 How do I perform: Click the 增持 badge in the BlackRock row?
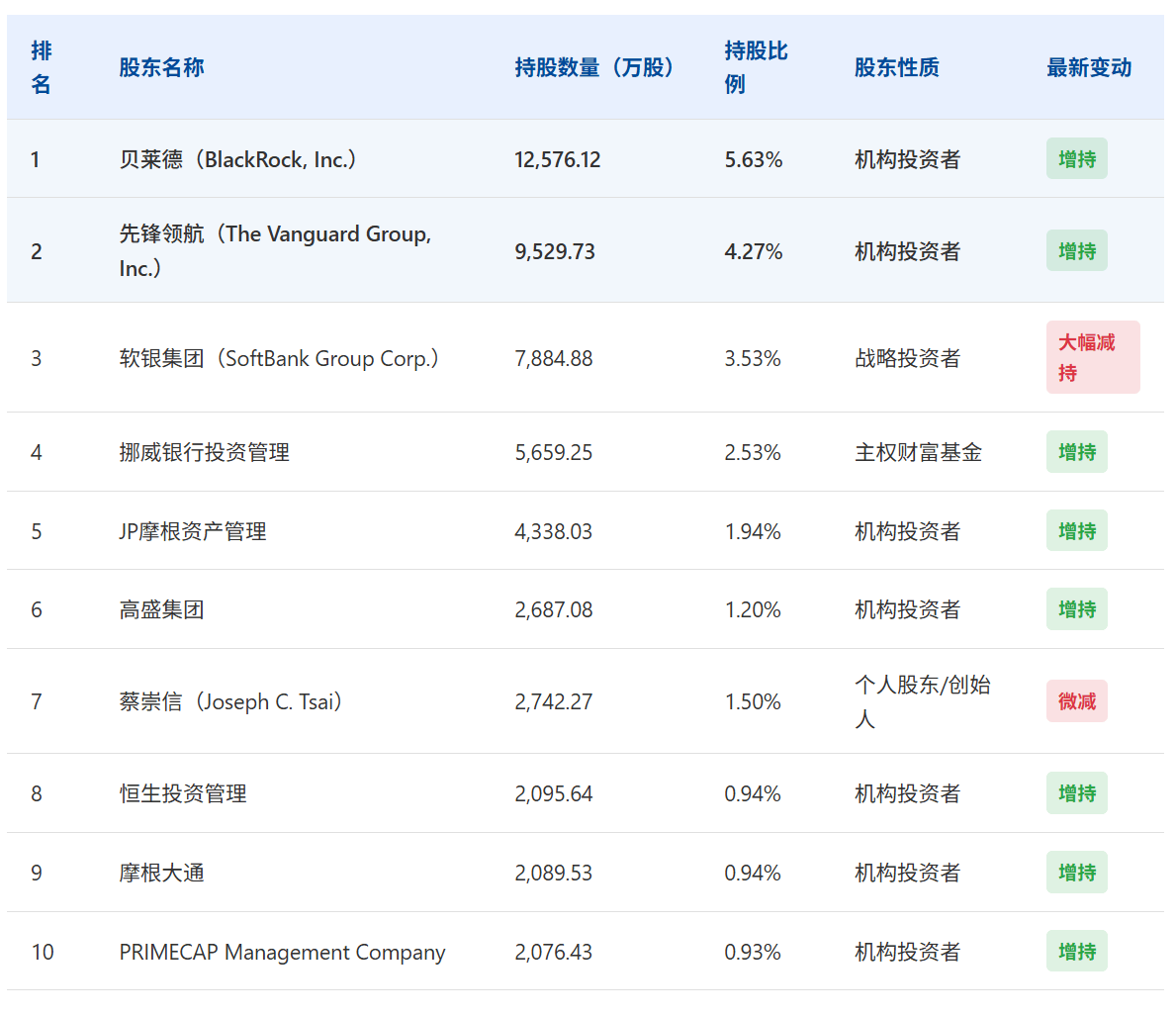1076,159
